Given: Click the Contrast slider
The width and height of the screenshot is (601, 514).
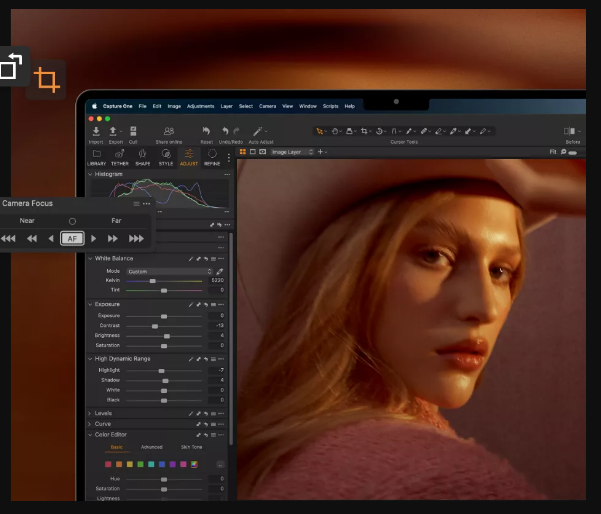Looking at the screenshot, I should tap(164, 326).
